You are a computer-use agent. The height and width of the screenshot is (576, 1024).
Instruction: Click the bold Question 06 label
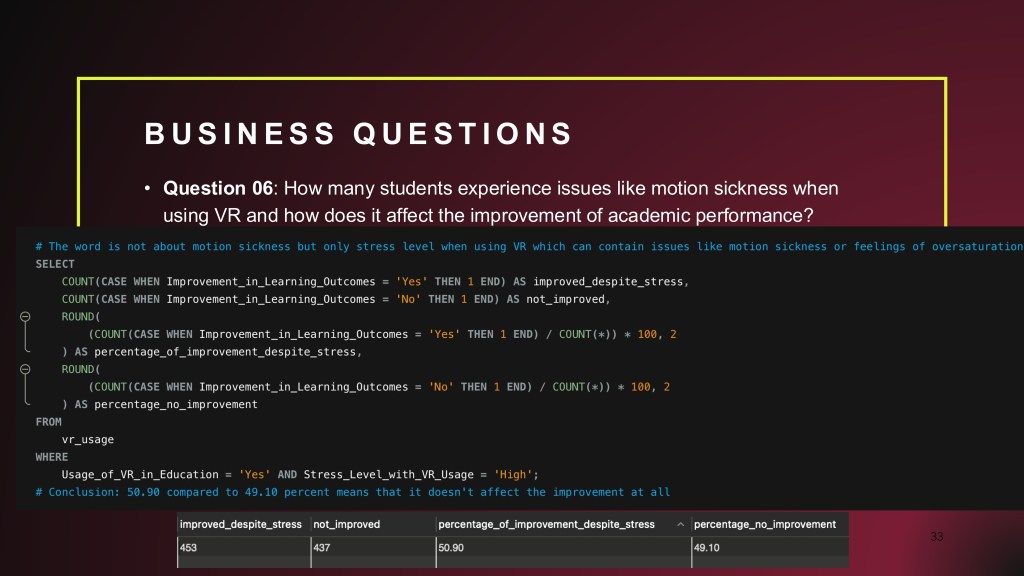[217, 188]
